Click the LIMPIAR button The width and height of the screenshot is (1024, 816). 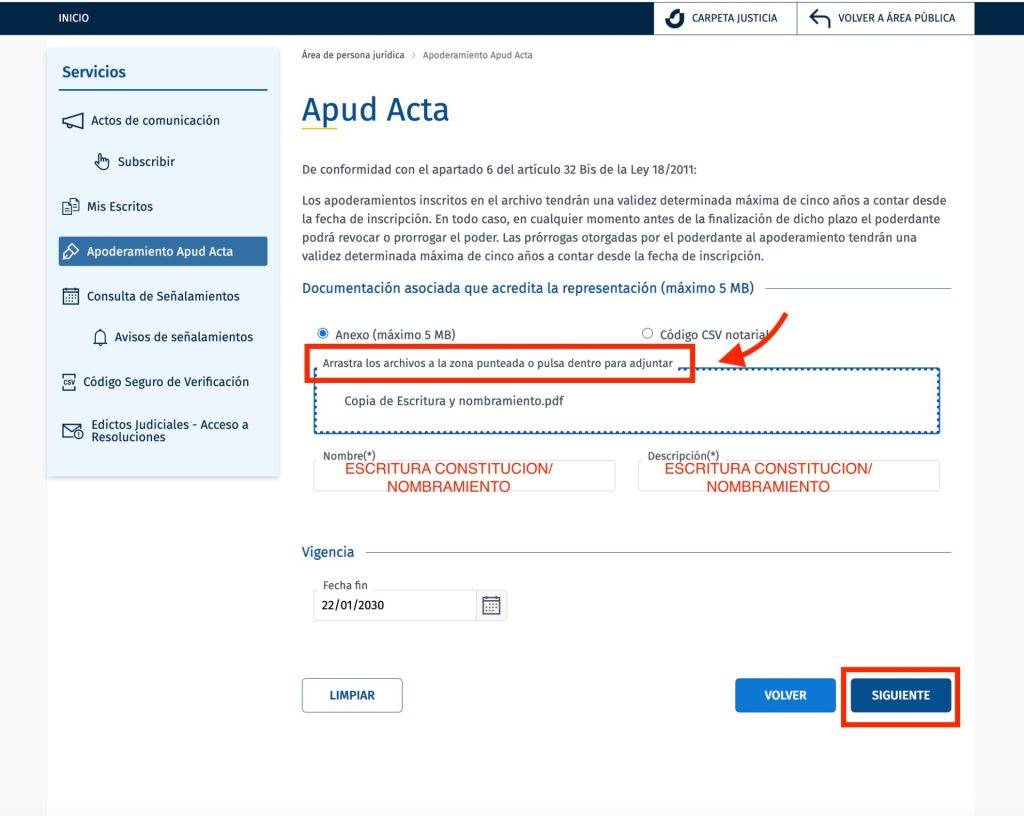(352, 695)
